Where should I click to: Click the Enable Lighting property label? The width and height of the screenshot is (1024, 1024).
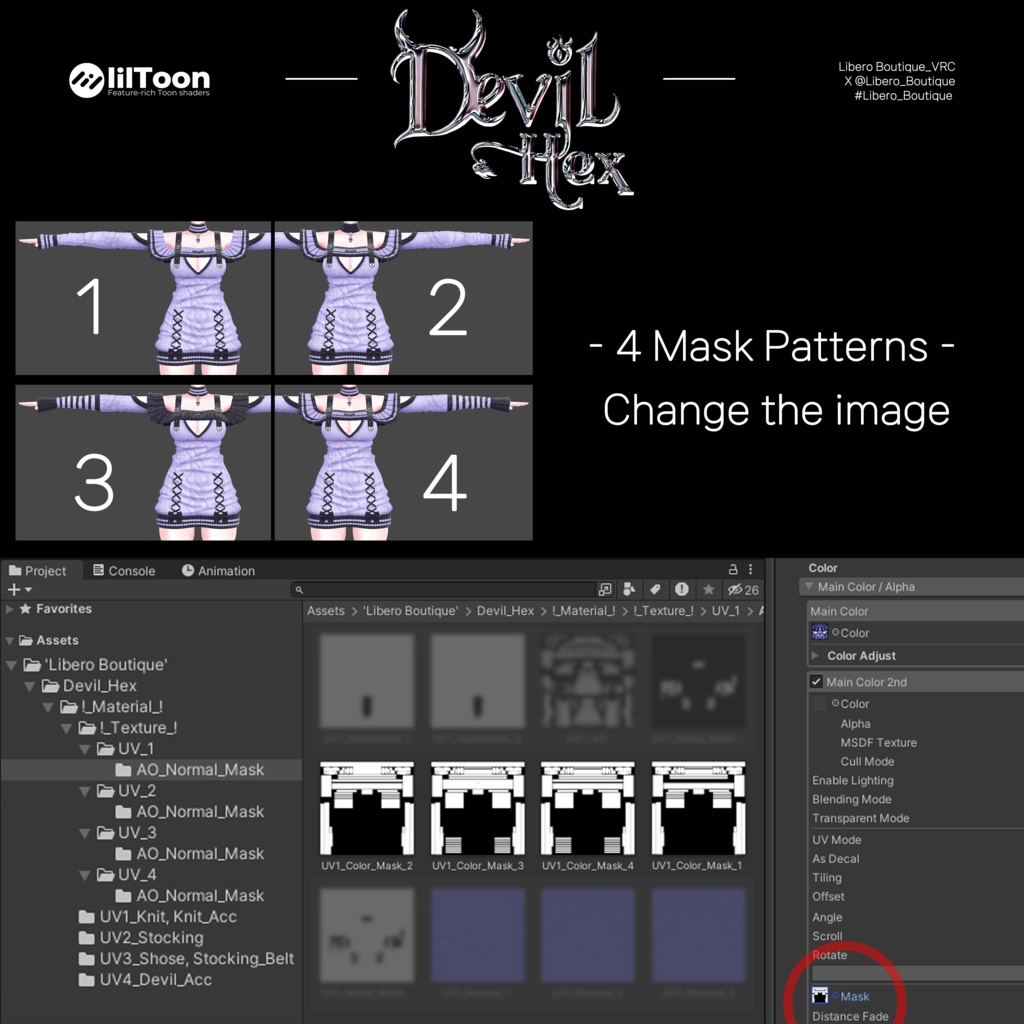[852, 780]
